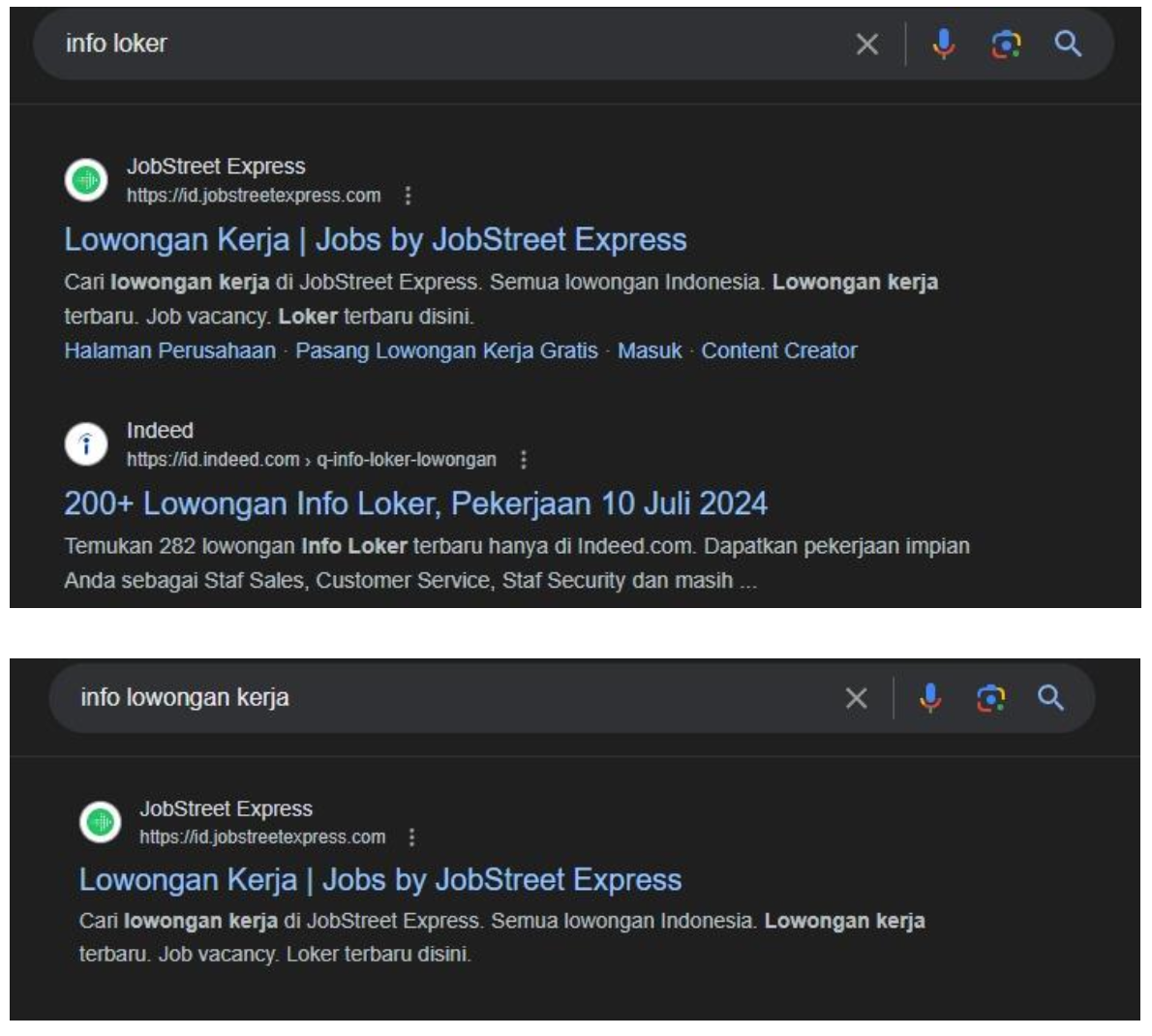This screenshot has width=1152, height=1036.
Task: Clear the 'info lowongan kerja' search query
Action: coord(856,698)
